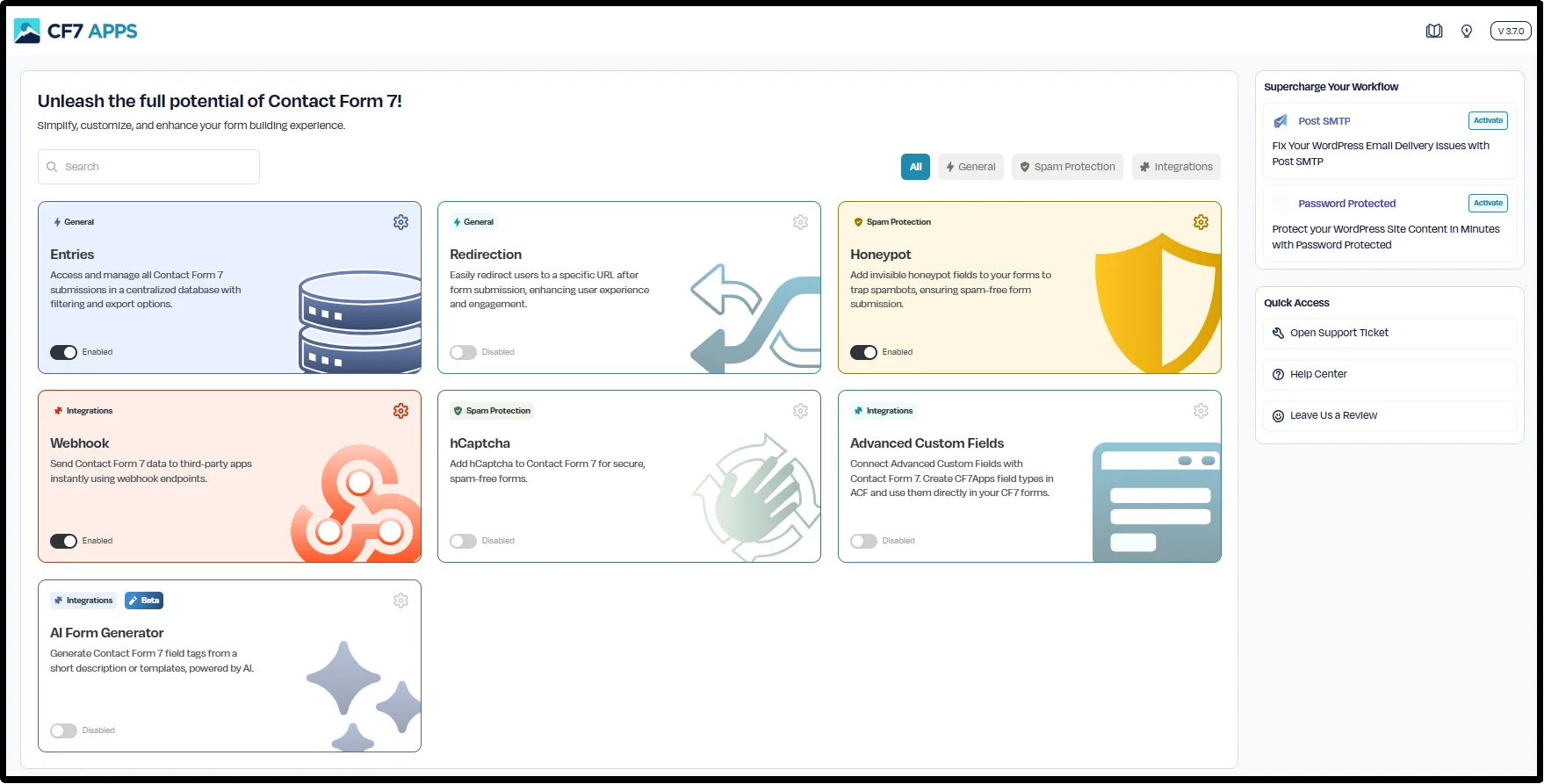This screenshot has height=784, width=1544.
Task: Click the Integrations tag on Webhook card
Action: pos(83,411)
